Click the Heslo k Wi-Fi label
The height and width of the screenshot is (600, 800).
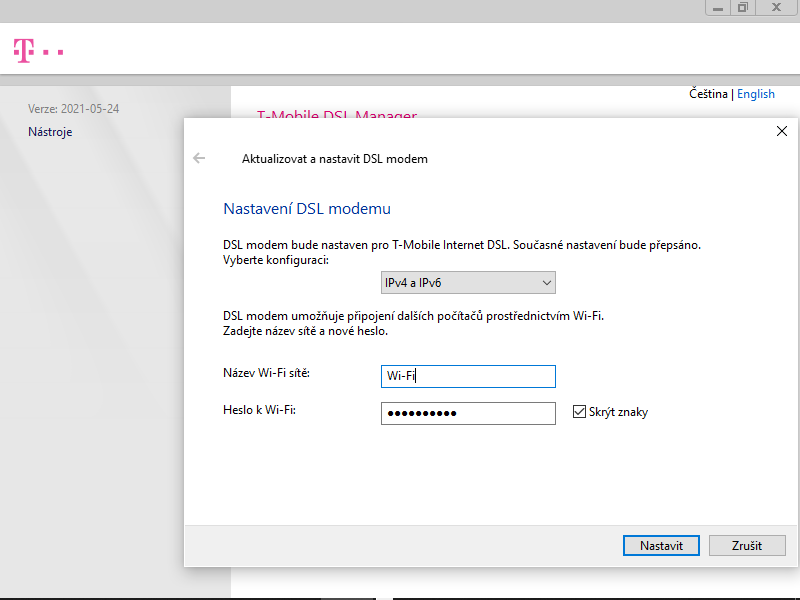[x=259, y=410]
